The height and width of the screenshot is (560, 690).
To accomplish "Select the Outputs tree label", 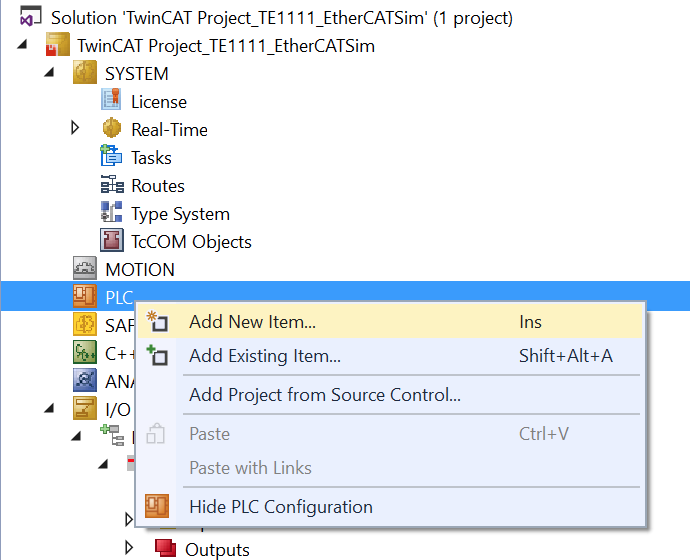I will coord(217,549).
